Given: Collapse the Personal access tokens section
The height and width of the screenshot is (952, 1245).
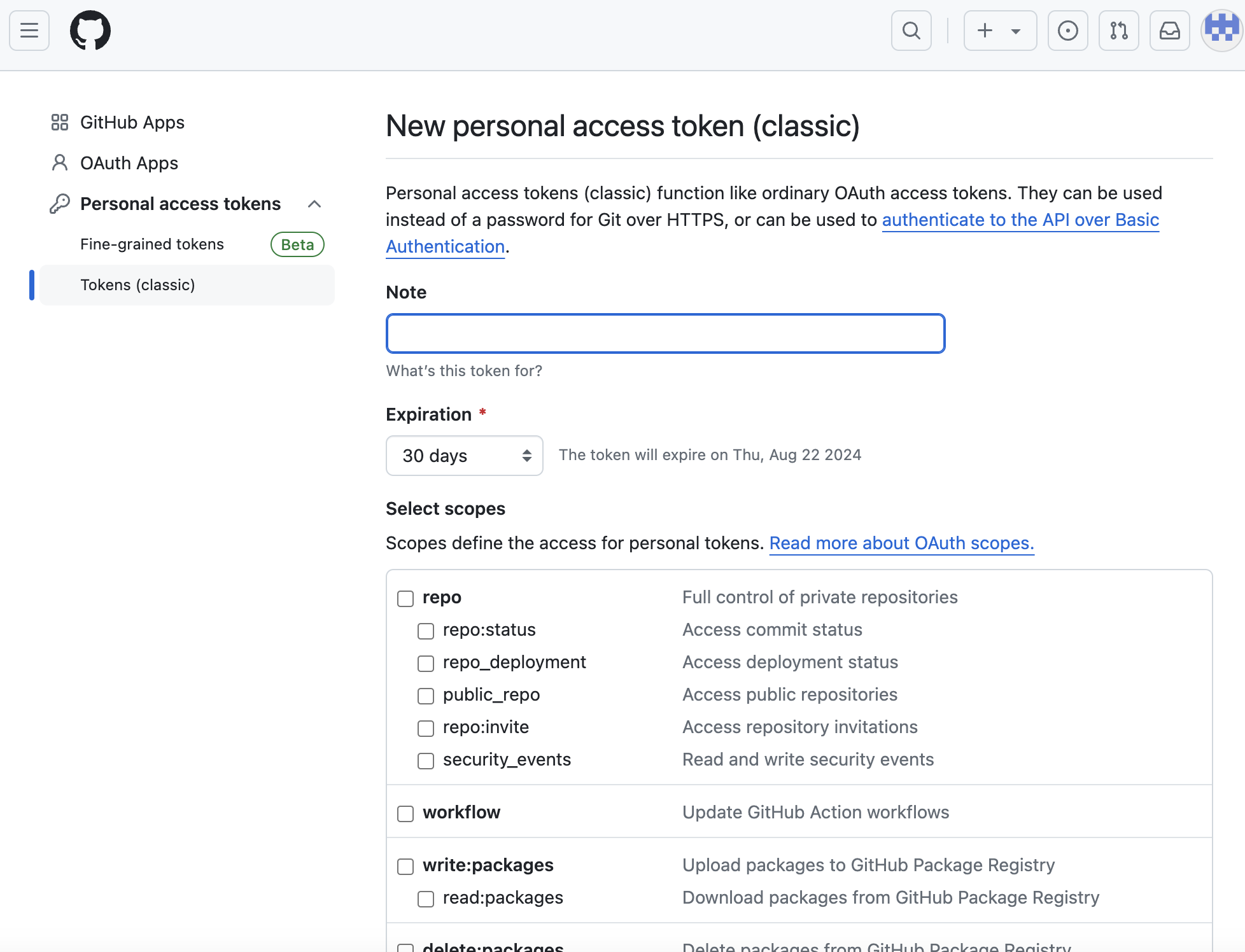Looking at the screenshot, I should (x=314, y=204).
